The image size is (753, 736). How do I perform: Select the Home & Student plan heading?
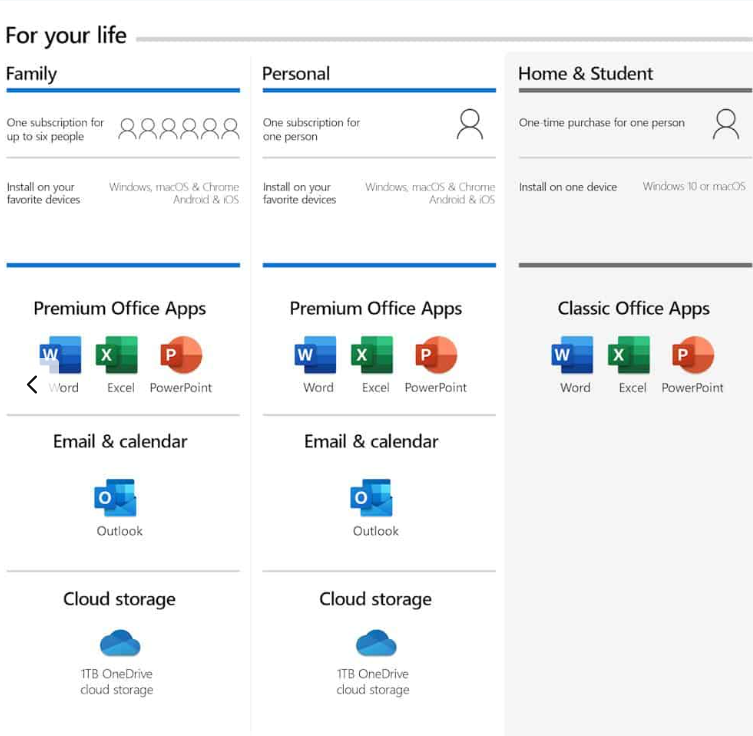tap(585, 73)
